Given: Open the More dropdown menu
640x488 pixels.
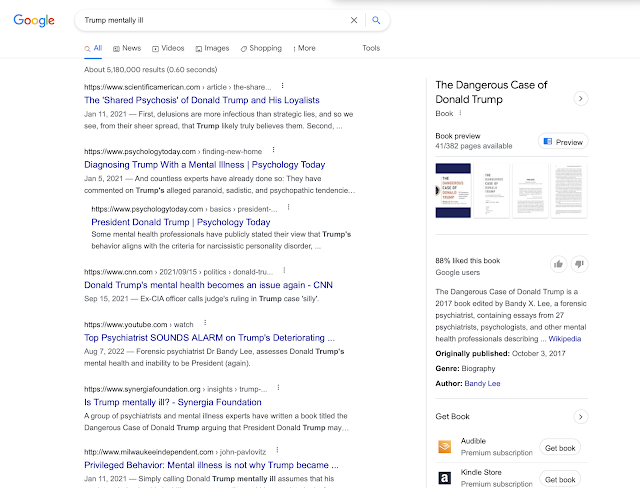Looking at the screenshot, I should [x=304, y=48].
